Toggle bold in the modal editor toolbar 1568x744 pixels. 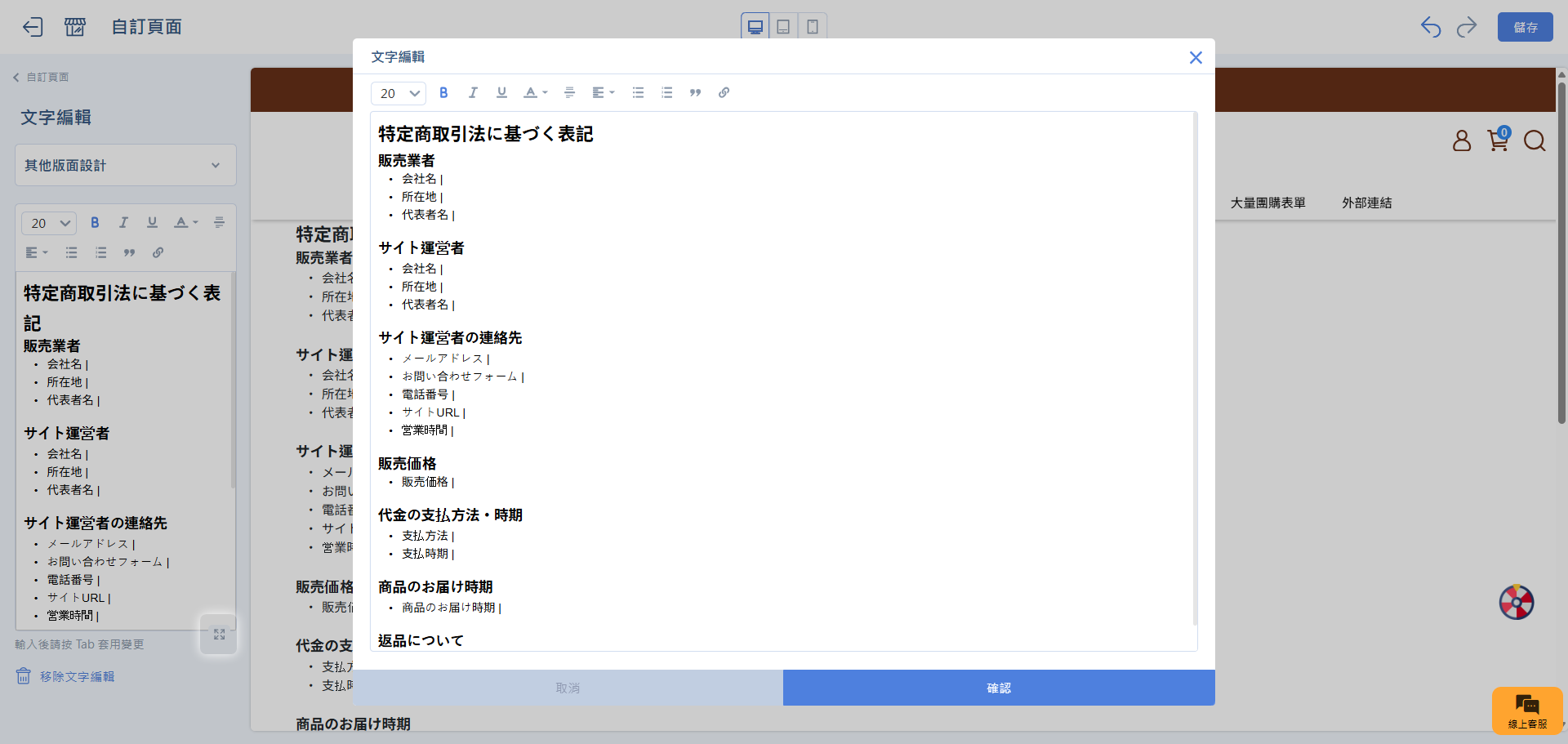pyautogui.click(x=443, y=93)
